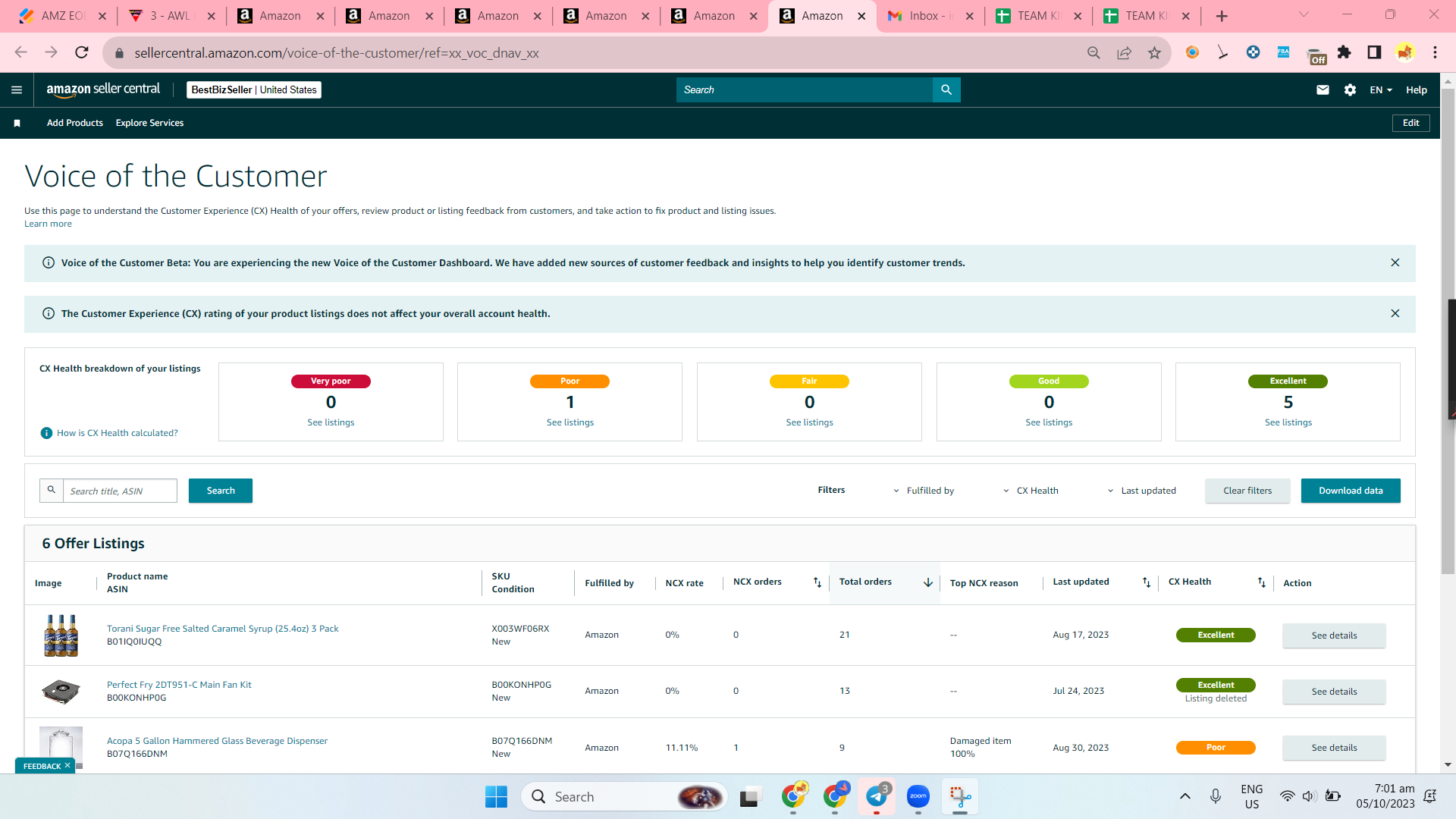Image resolution: width=1456 pixels, height=819 pixels.
Task: Click See details for Torani Syrup listing
Action: [1334, 635]
